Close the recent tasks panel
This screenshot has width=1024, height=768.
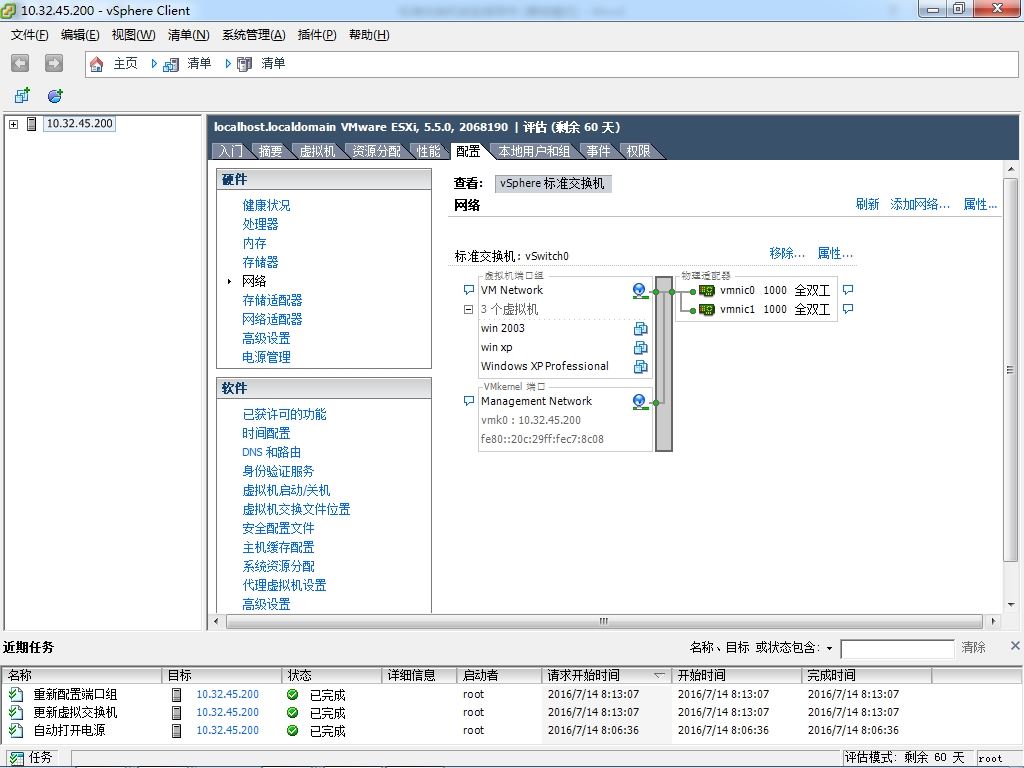(x=1015, y=646)
